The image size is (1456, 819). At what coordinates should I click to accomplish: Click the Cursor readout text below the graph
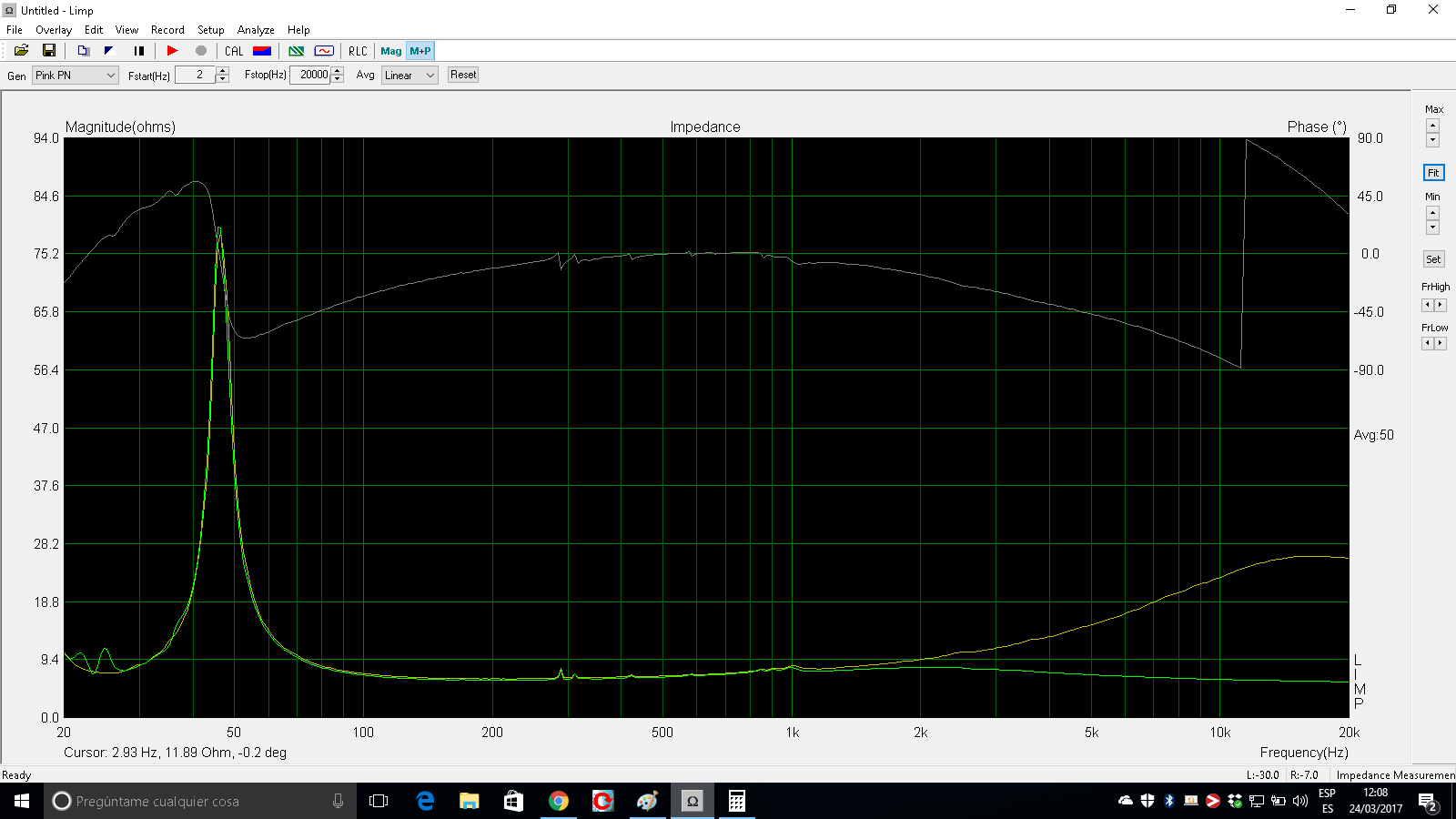[x=176, y=753]
